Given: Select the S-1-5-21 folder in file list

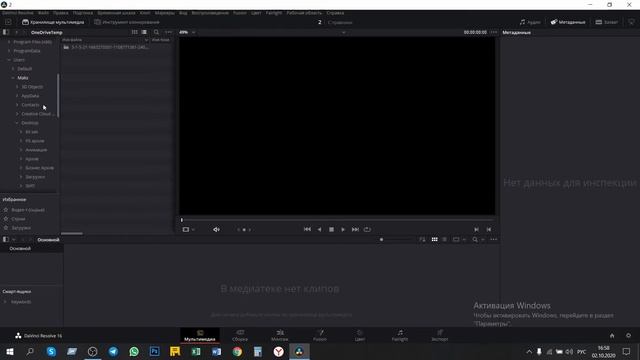Looking at the screenshot, I should coord(106,47).
